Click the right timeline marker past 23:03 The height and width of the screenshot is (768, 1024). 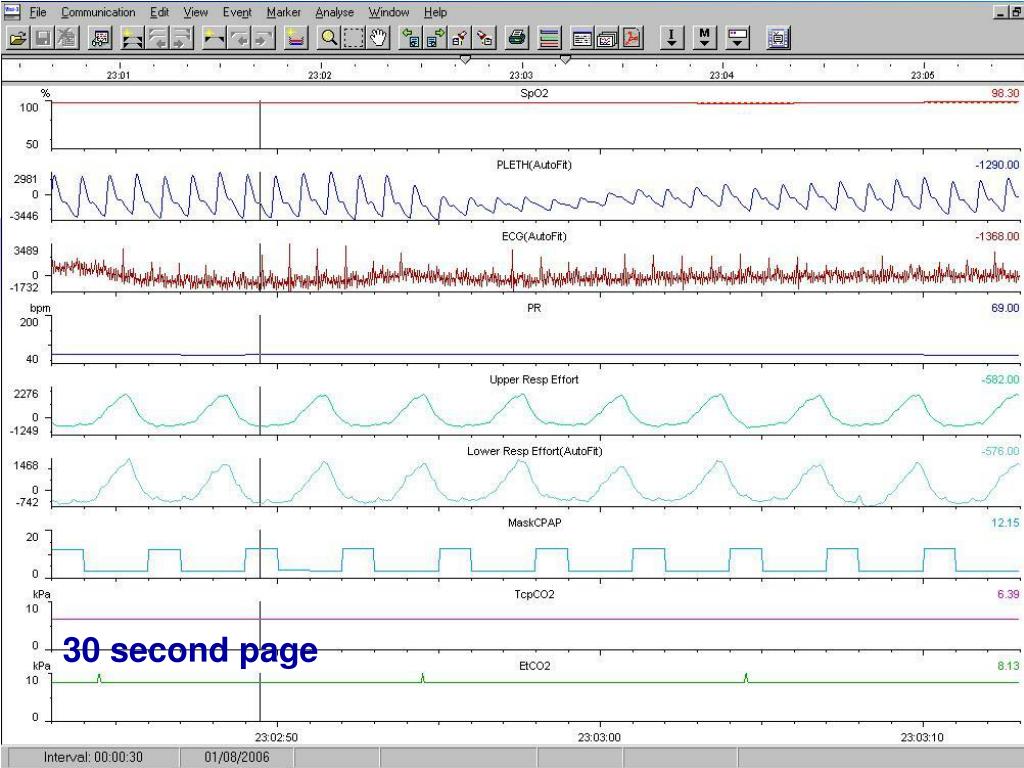[x=566, y=59]
